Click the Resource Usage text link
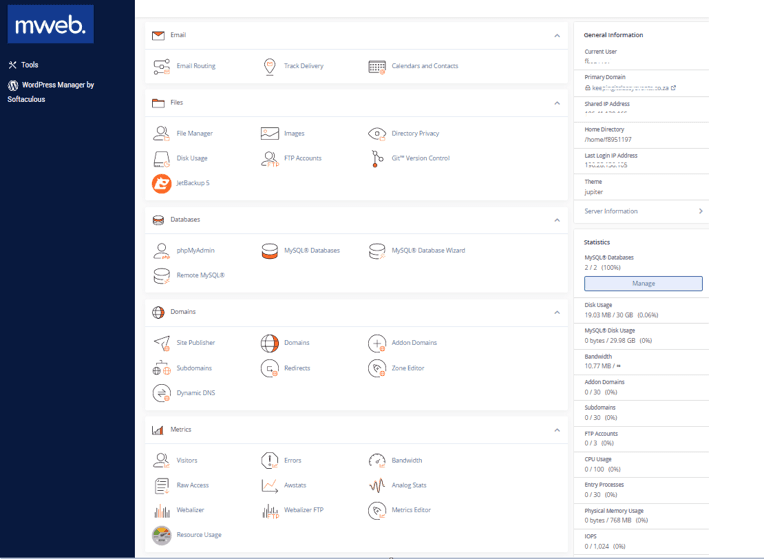Screen dimensions: 764x559 tap(199, 535)
